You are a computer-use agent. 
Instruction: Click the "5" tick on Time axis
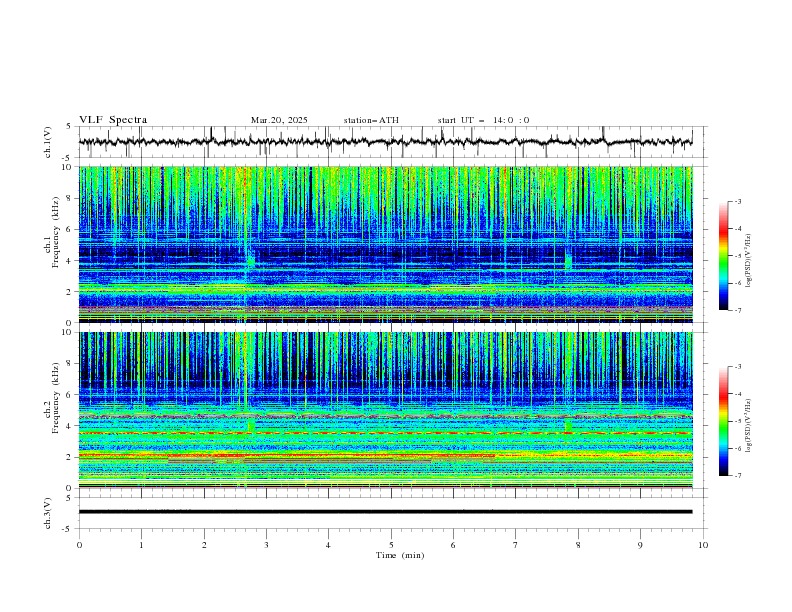coord(391,545)
